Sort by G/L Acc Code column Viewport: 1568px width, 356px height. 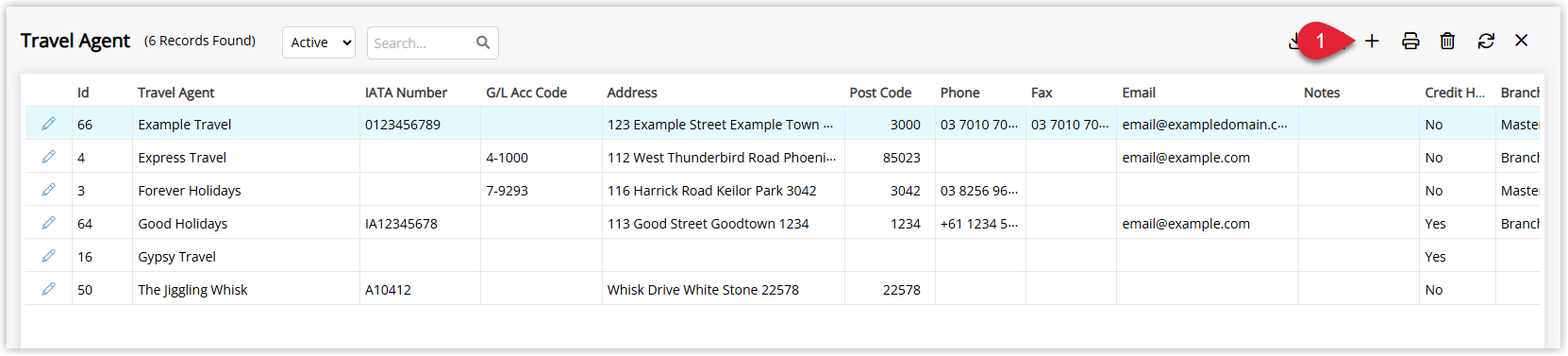pyautogui.click(x=526, y=93)
